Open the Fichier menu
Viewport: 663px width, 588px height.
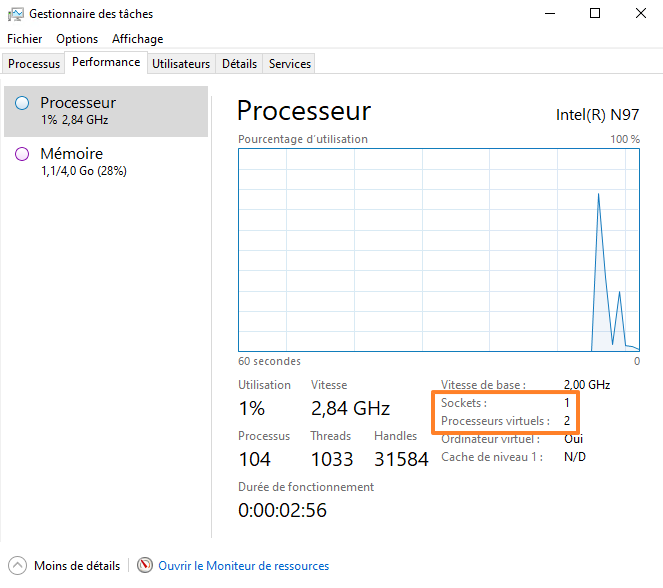25,39
